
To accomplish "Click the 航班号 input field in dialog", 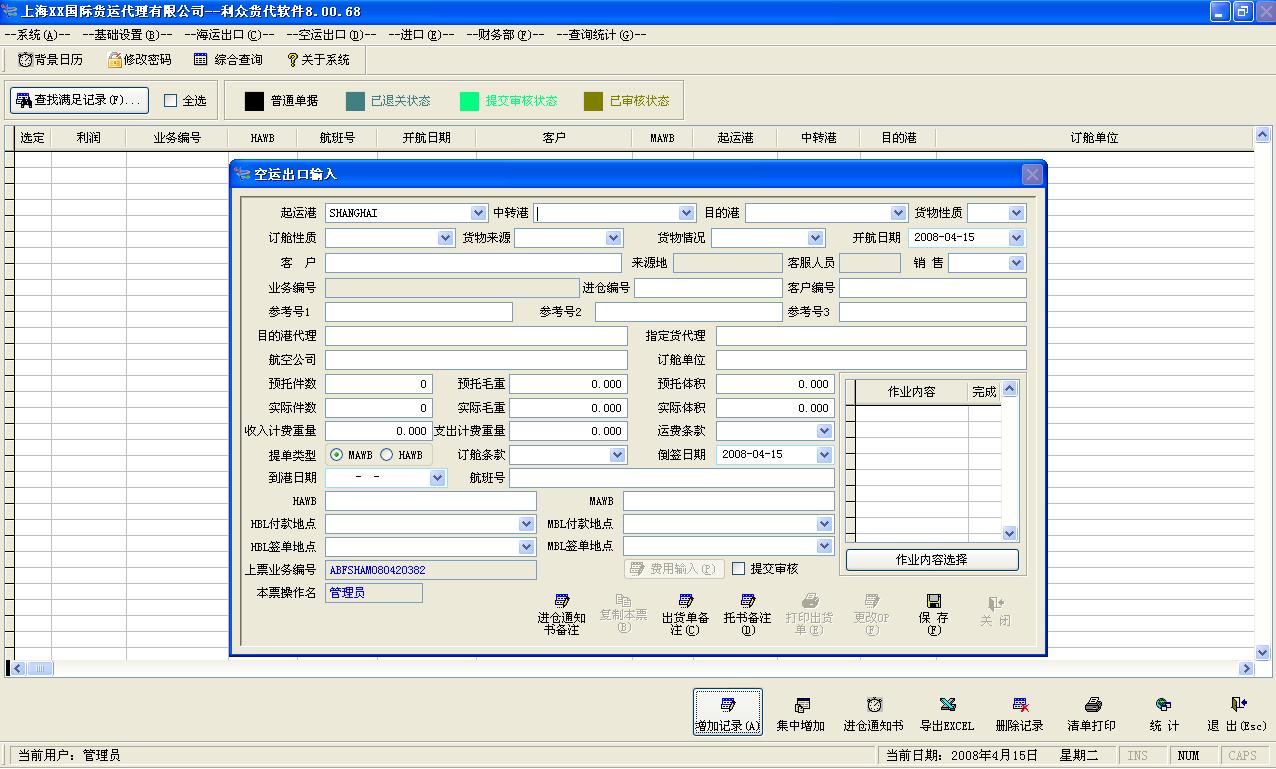I will pos(672,479).
